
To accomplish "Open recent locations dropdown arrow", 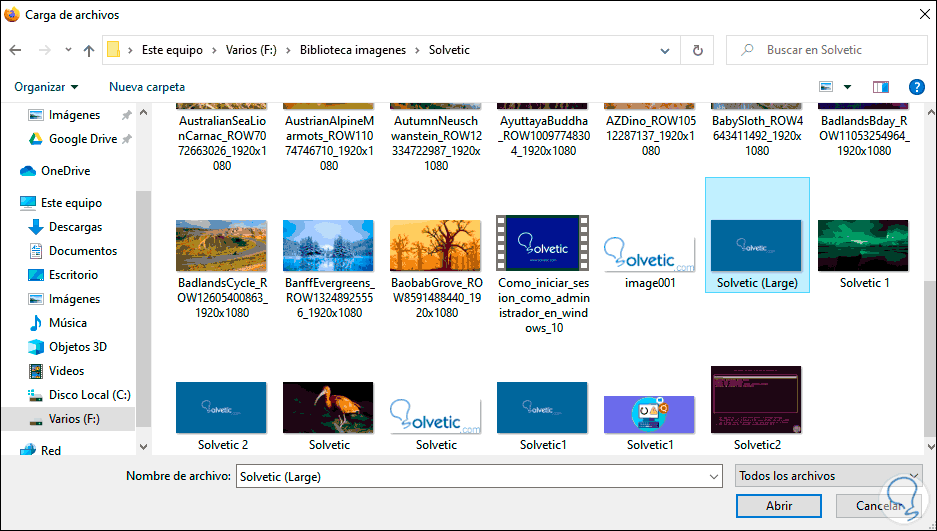I will click(x=68, y=50).
